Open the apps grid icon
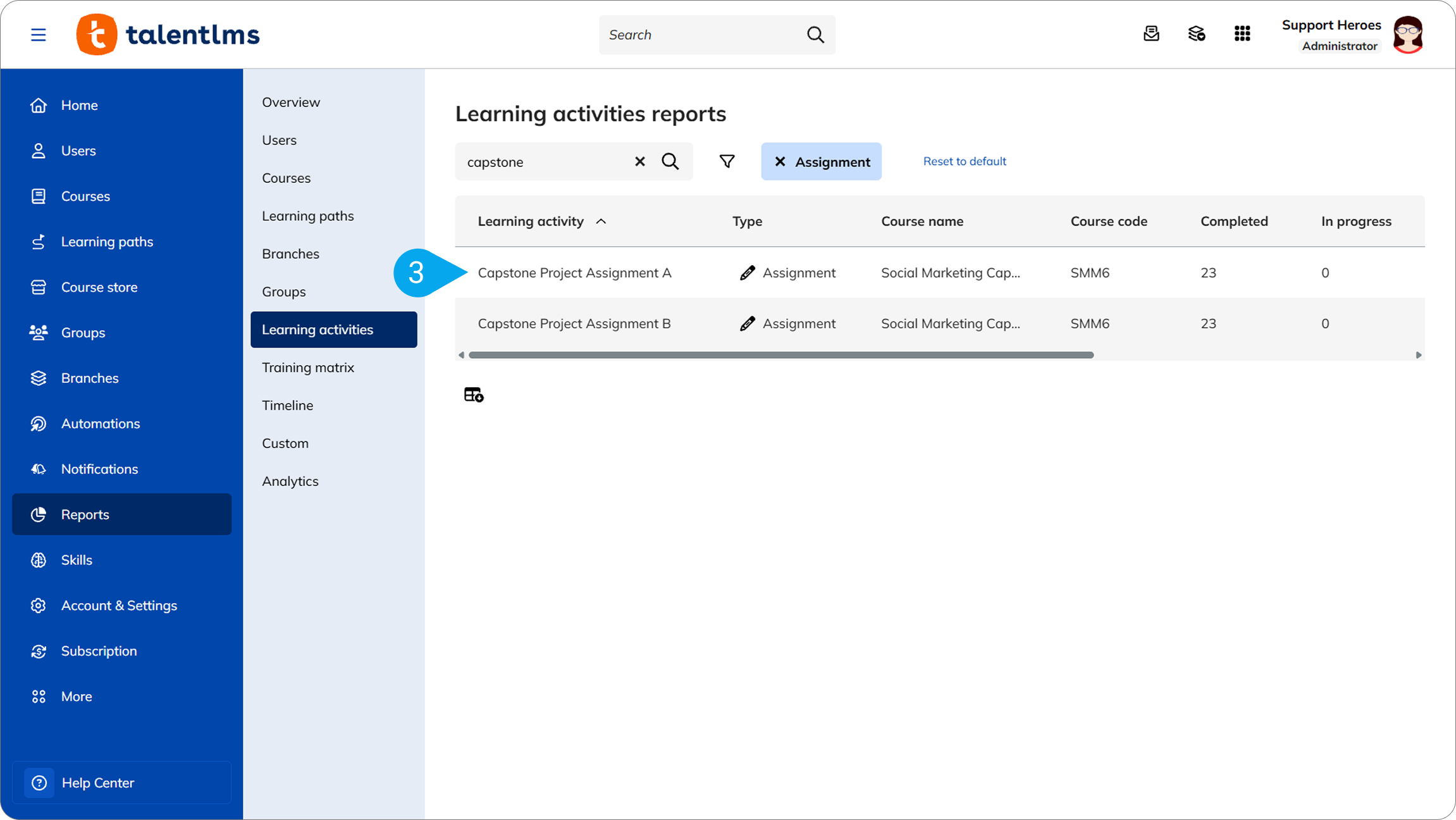 click(1242, 34)
